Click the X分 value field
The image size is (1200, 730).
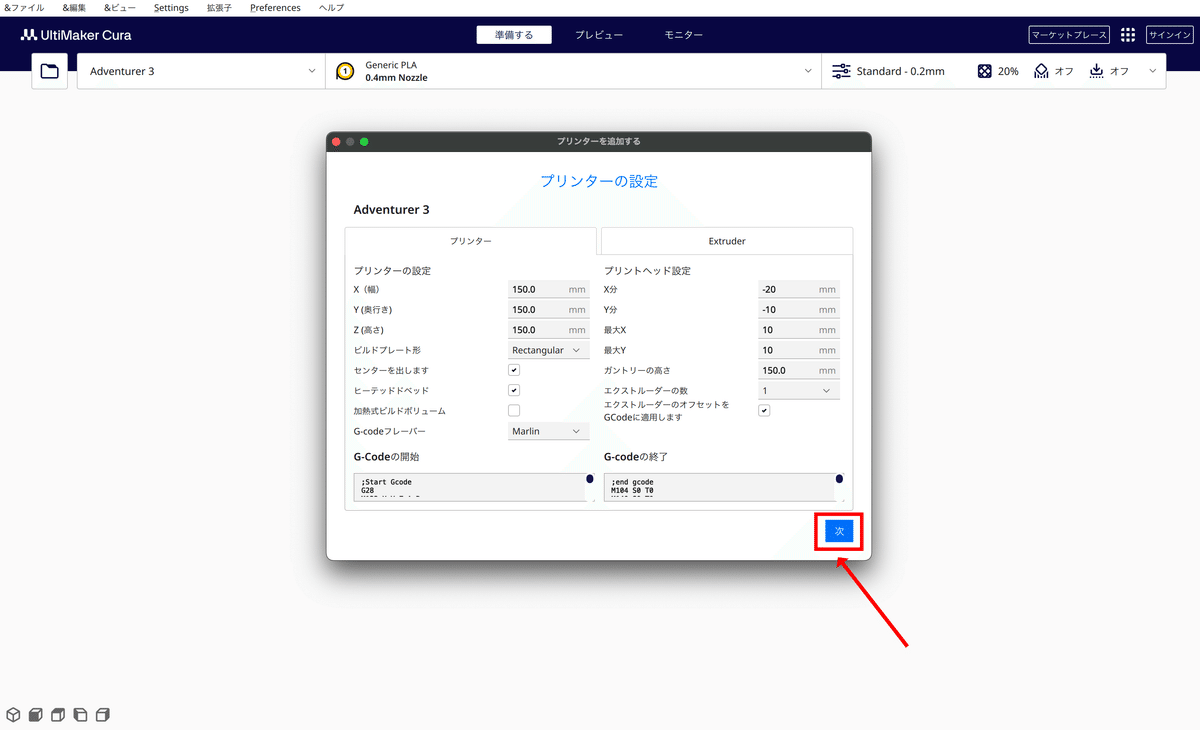click(799, 289)
